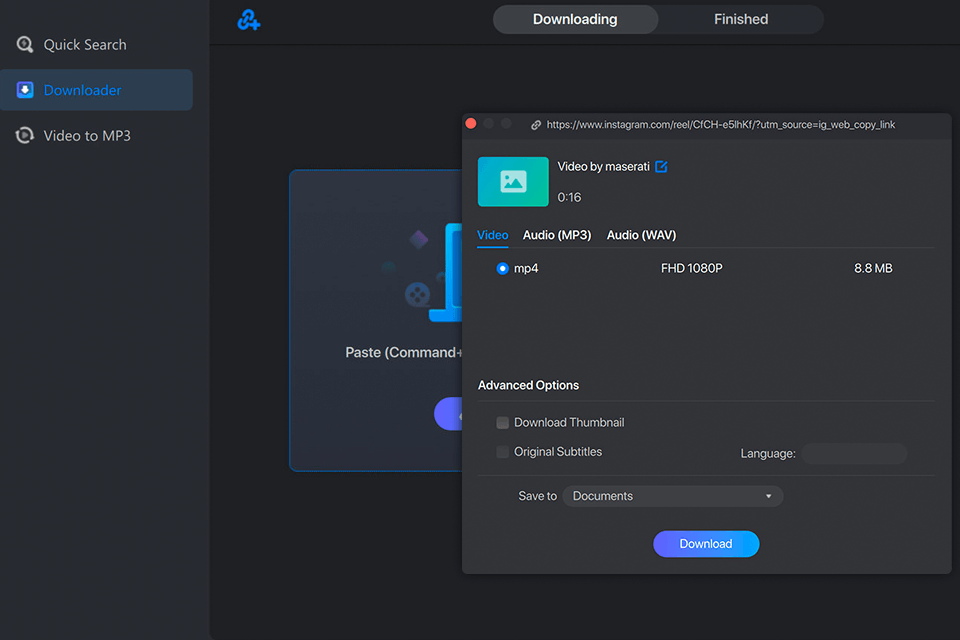Screen dimensions: 960x640
Task: Select the mp4 radio button
Action: click(x=502, y=268)
